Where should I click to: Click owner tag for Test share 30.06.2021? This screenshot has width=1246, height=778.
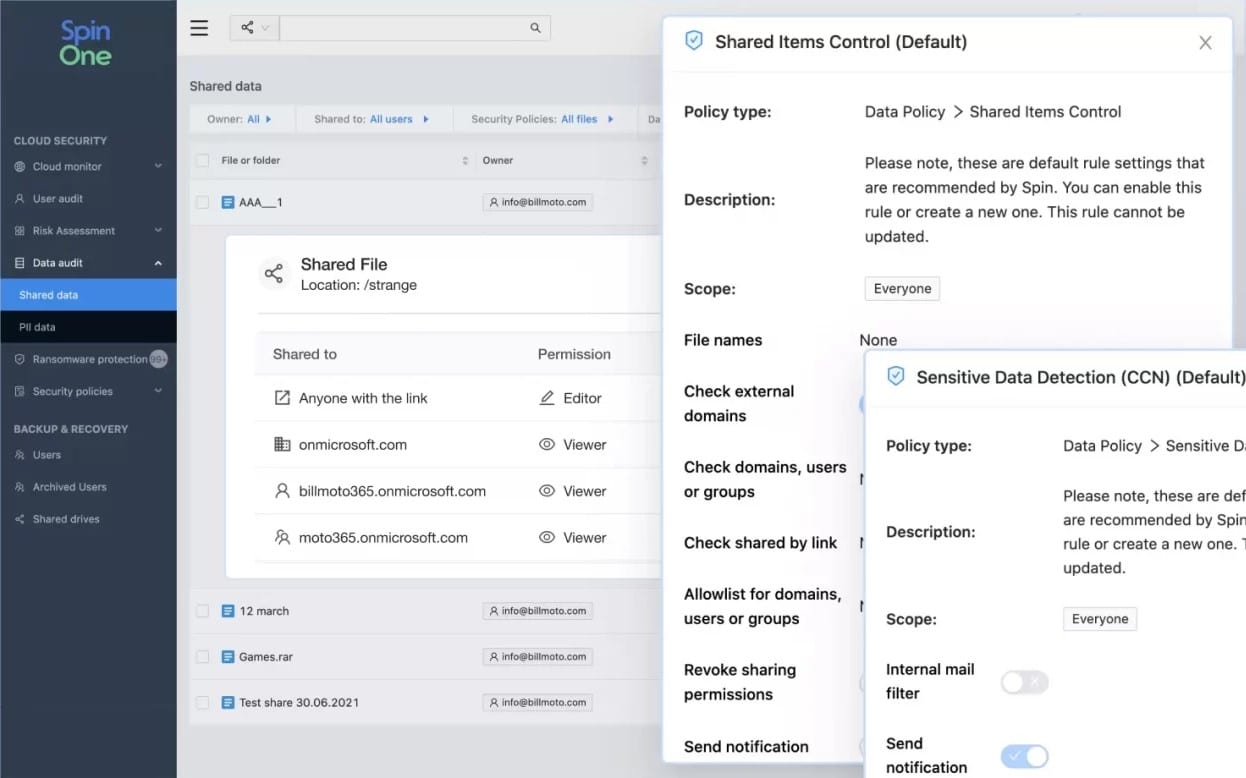[x=537, y=703]
